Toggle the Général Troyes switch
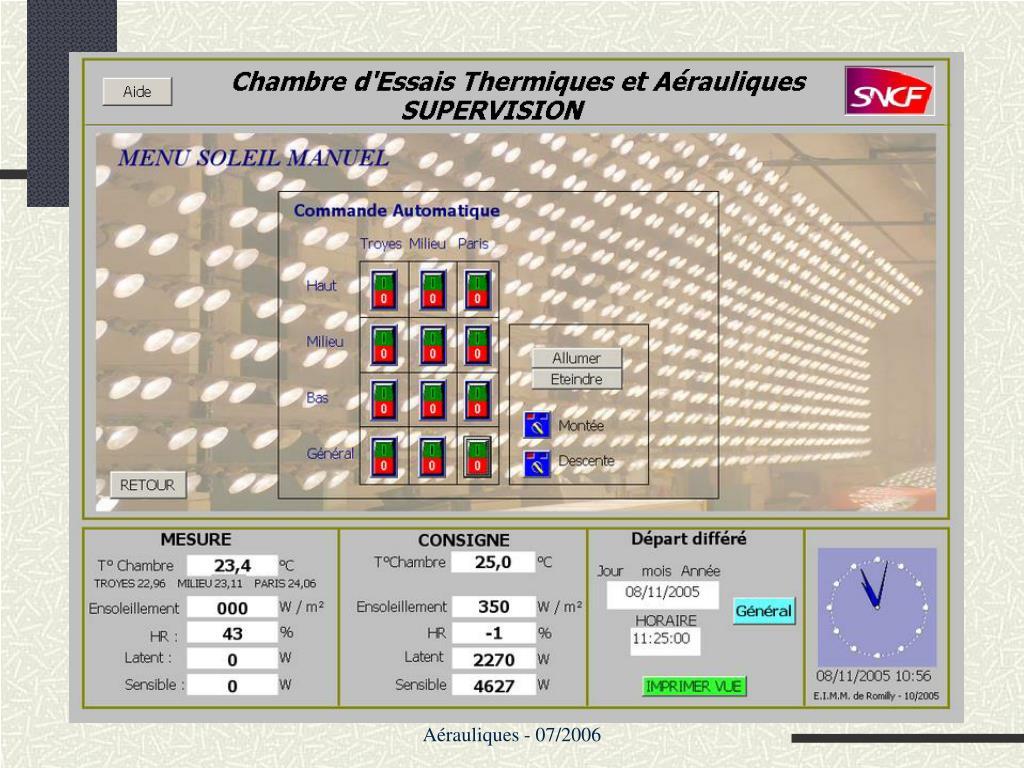This screenshot has height=768, width=1024. click(384, 456)
